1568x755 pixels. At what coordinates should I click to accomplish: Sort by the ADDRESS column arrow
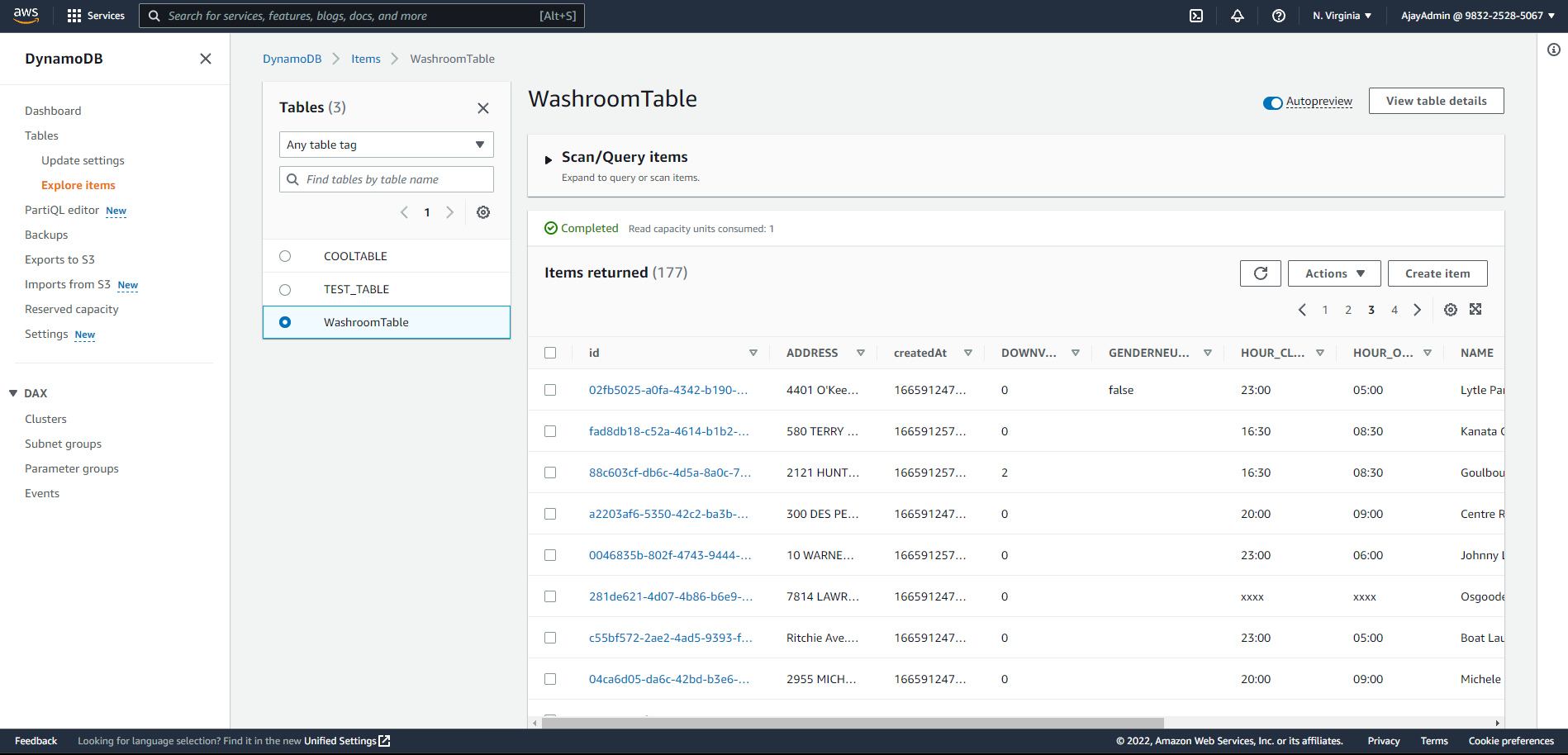click(x=861, y=353)
